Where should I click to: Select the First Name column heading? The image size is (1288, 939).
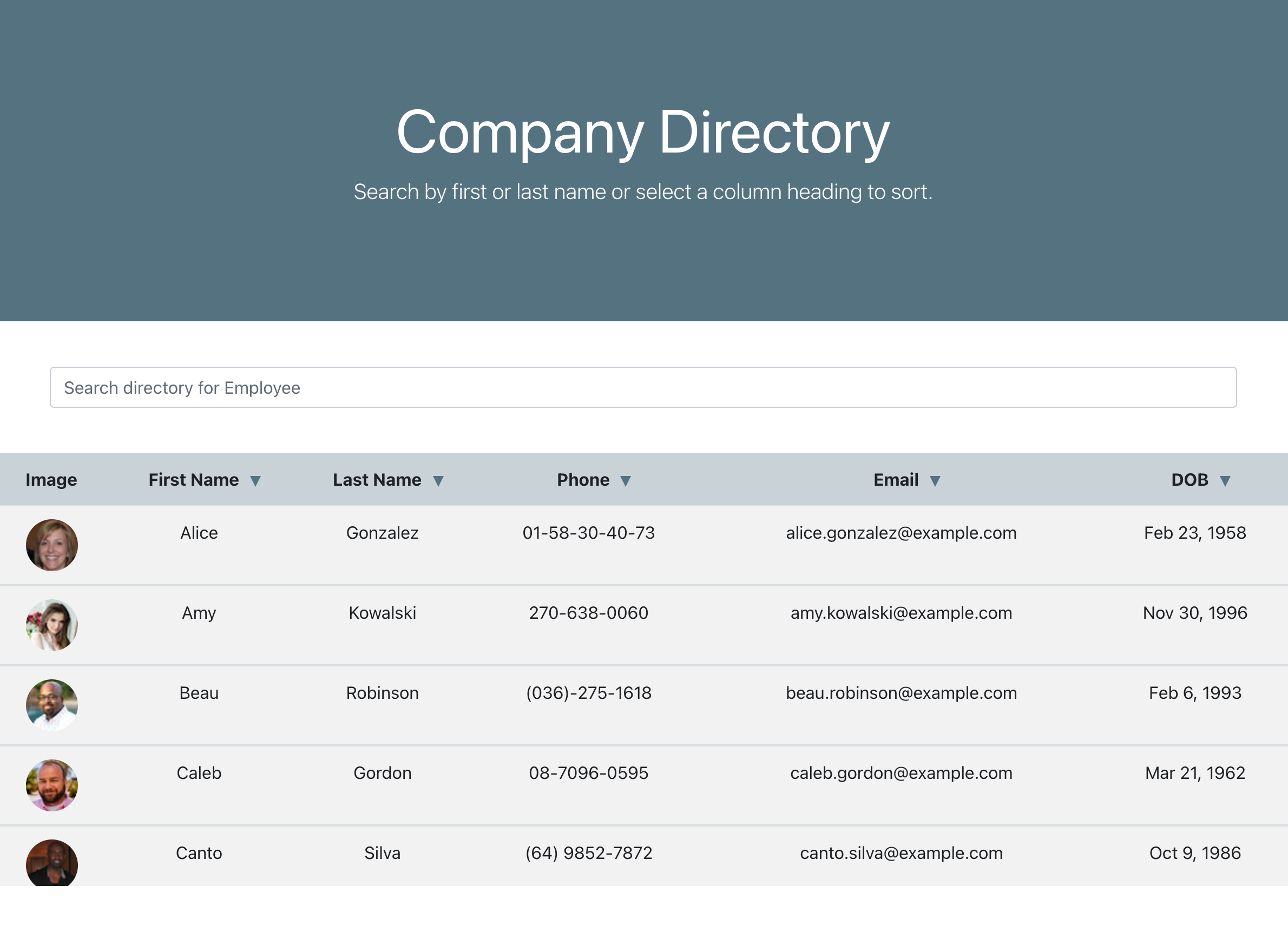click(x=193, y=480)
